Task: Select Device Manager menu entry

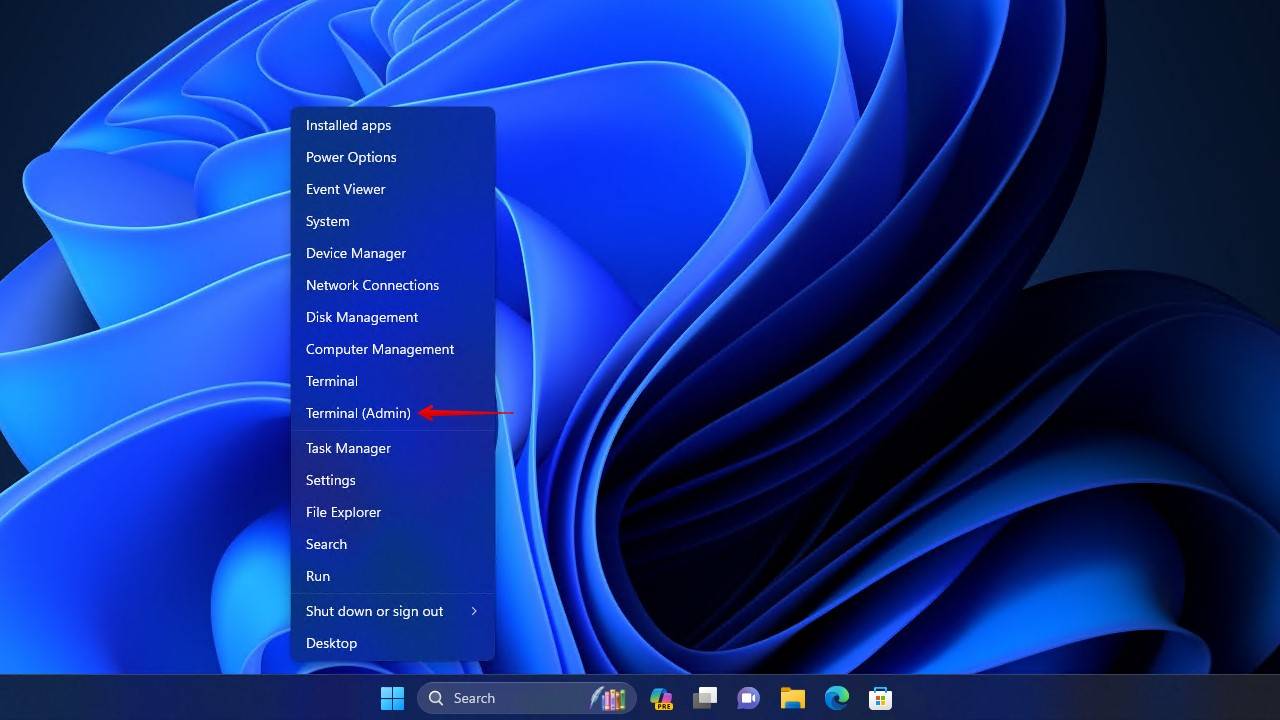Action: 355,253
